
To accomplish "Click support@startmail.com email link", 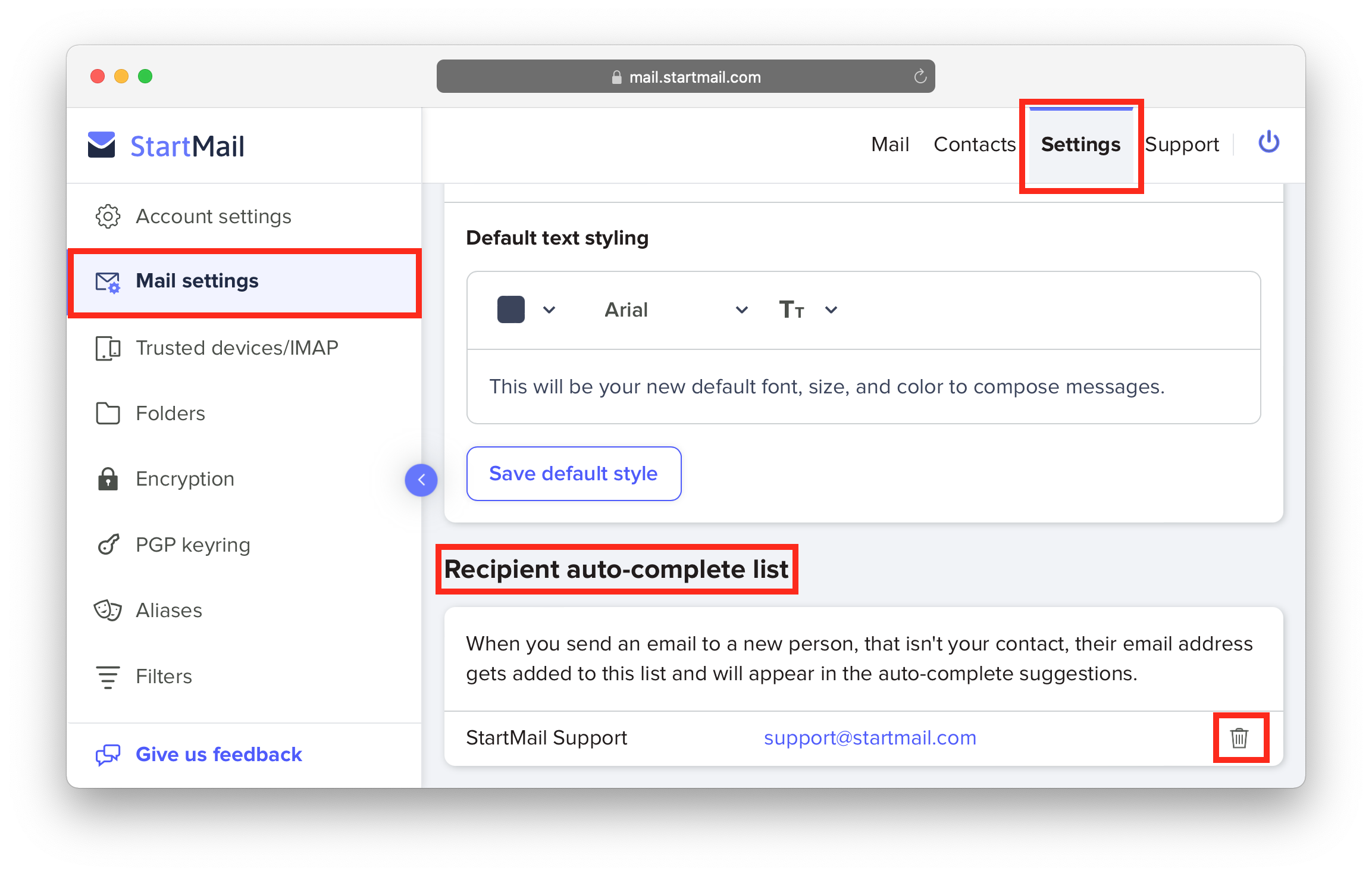I will coord(870,738).
